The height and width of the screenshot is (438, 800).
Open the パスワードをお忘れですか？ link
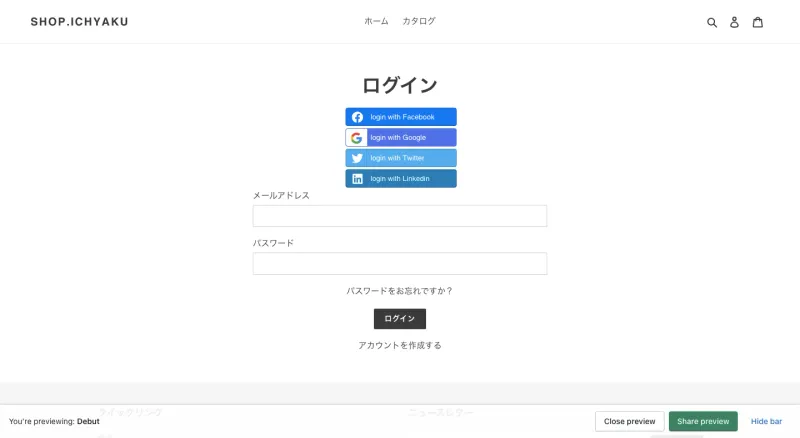pyautogui.click(x=400, y=291)
